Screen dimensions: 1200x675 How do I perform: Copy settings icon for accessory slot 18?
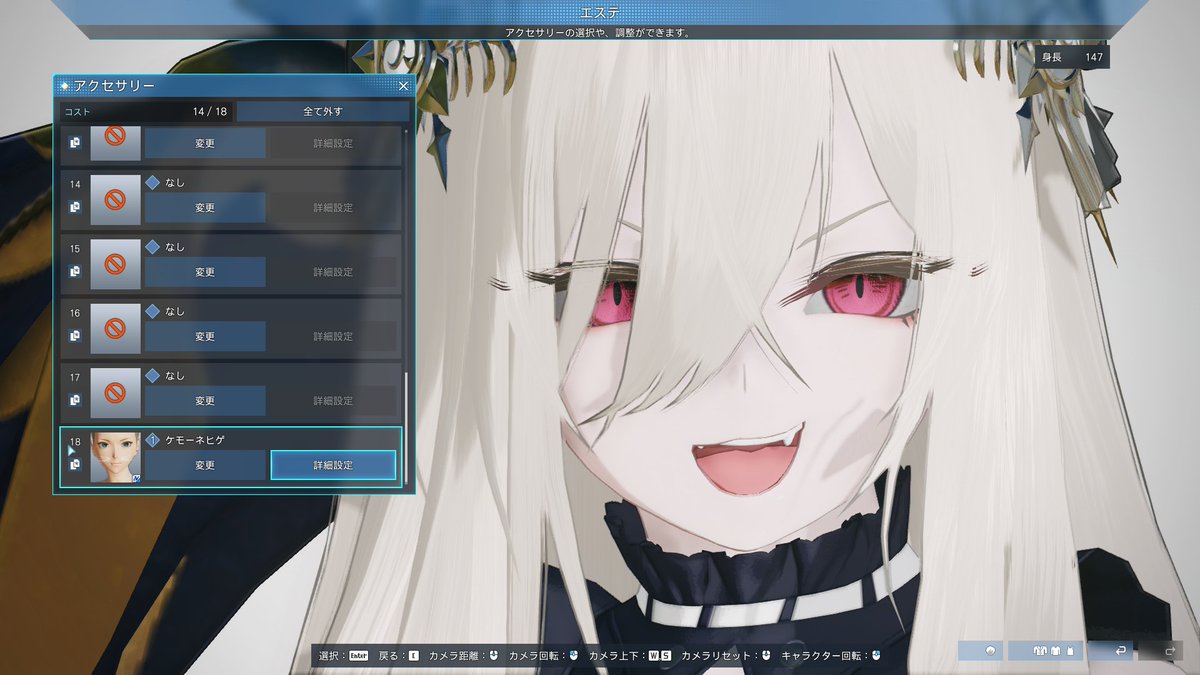click(x=75, y=465)
